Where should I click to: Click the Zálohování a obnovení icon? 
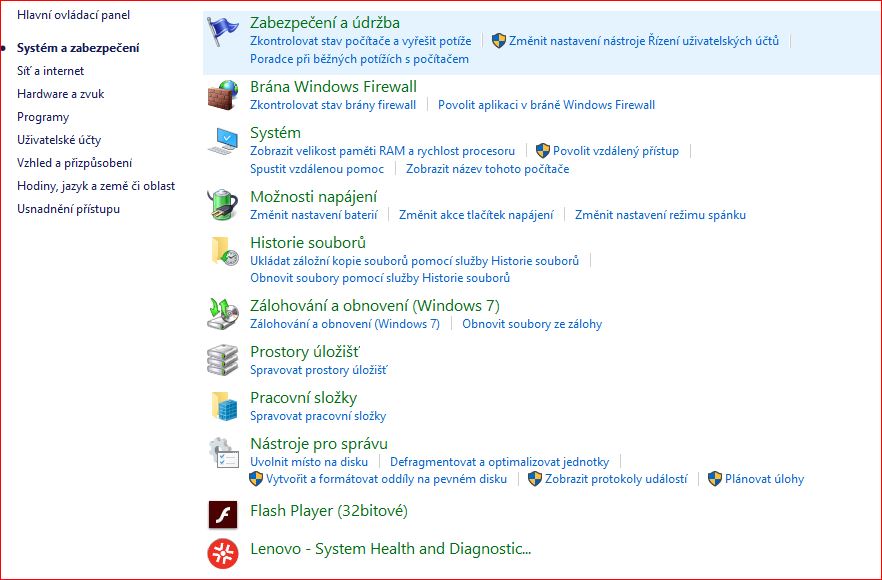click(223, 314)
